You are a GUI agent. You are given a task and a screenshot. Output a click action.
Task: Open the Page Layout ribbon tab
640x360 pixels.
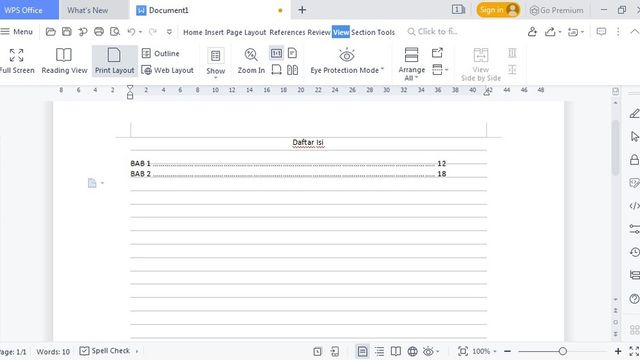[x=246, y=32]
